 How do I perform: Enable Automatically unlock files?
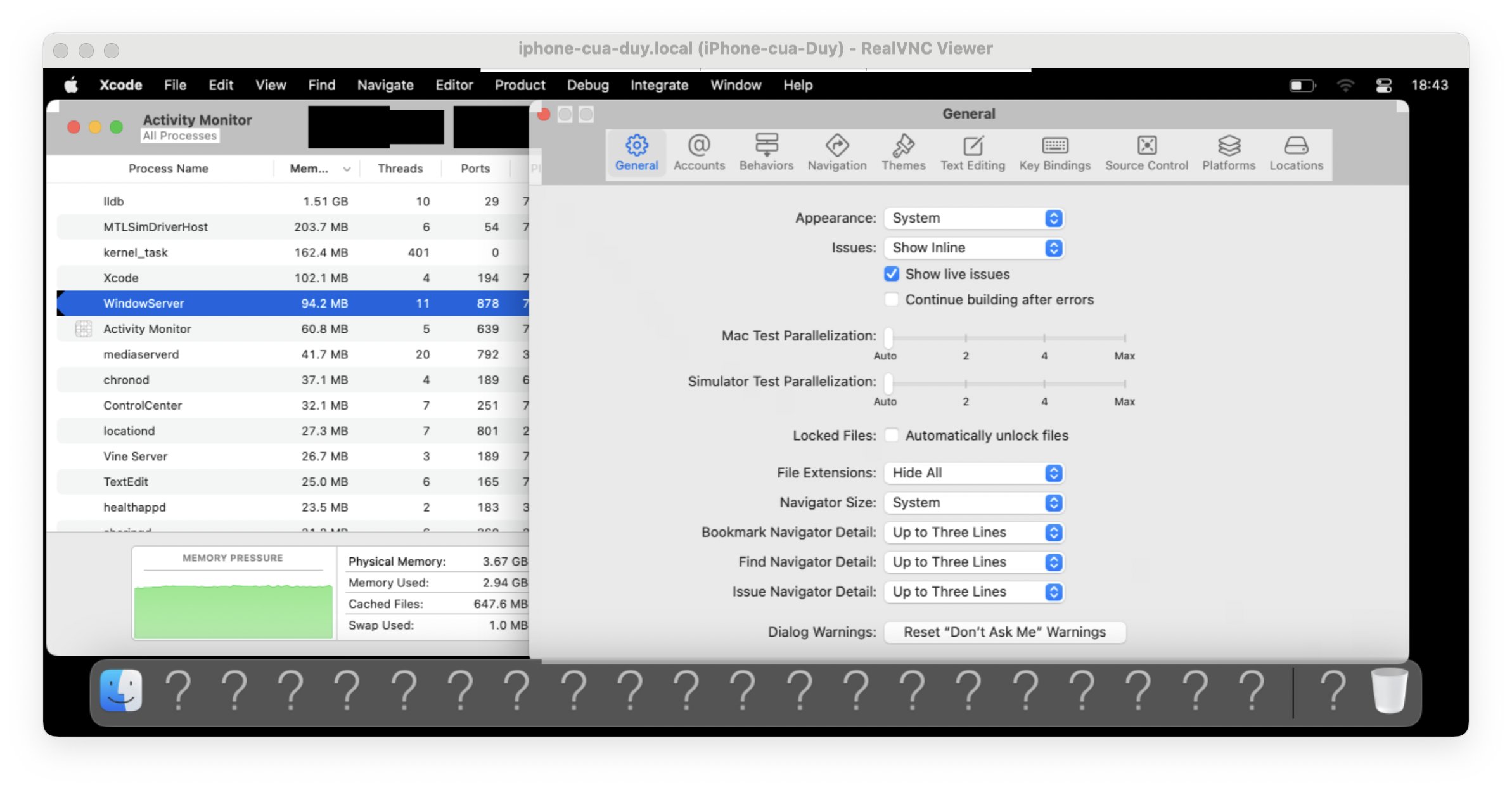891,436
